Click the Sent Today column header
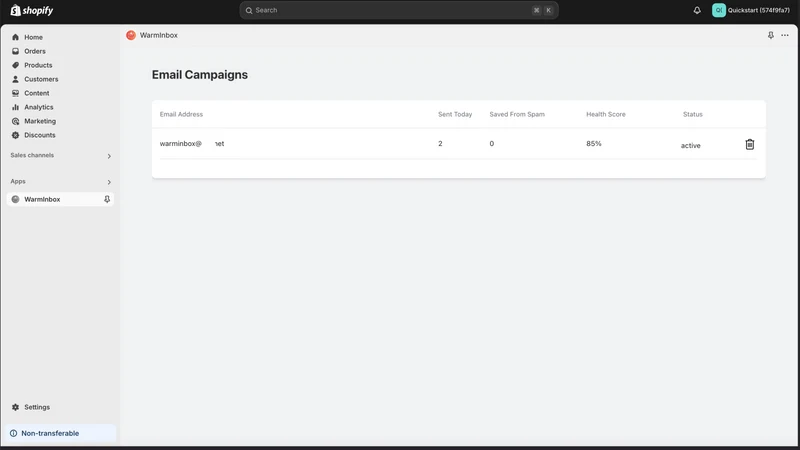 pyautogui.click(x=455, y=114)
